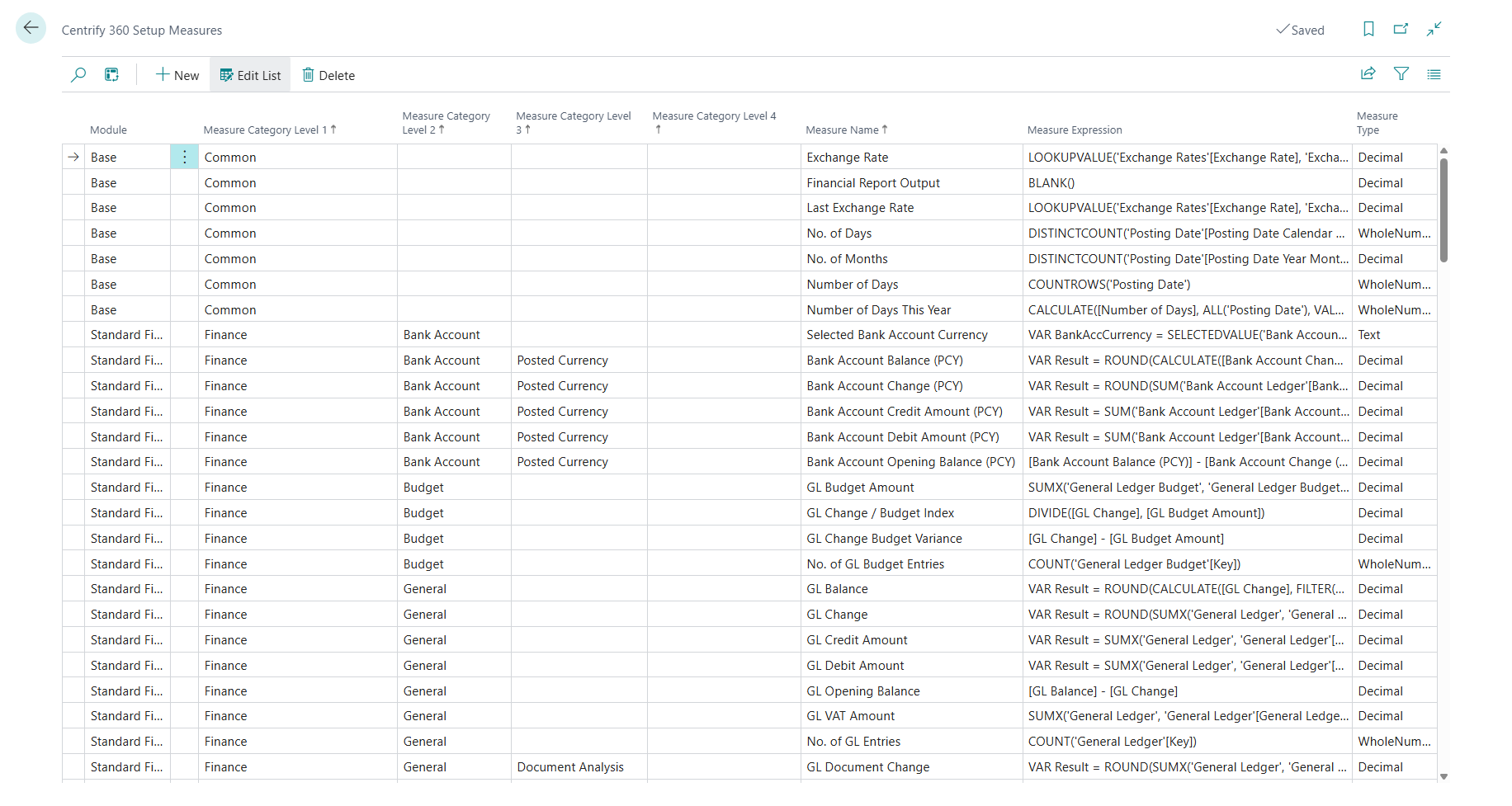Select the Last Exchange Rate cell

tap(912, 208)
